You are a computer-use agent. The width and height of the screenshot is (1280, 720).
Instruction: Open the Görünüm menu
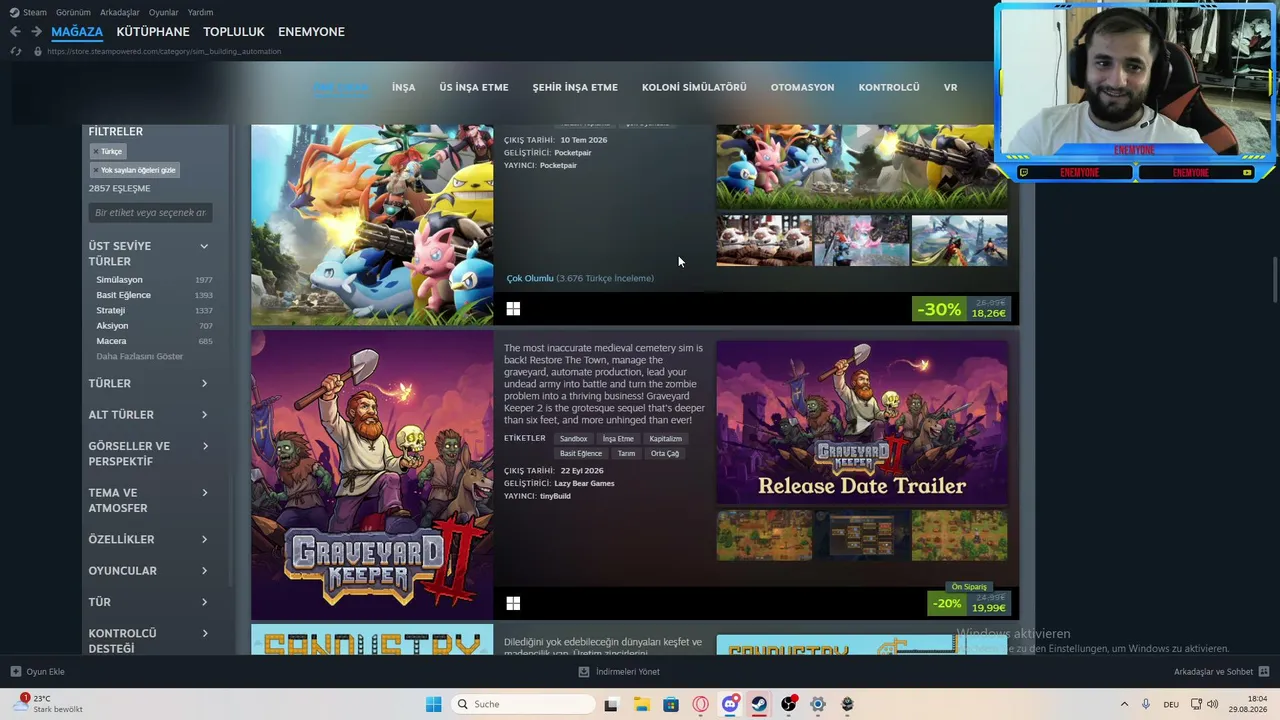click(73, 12)
